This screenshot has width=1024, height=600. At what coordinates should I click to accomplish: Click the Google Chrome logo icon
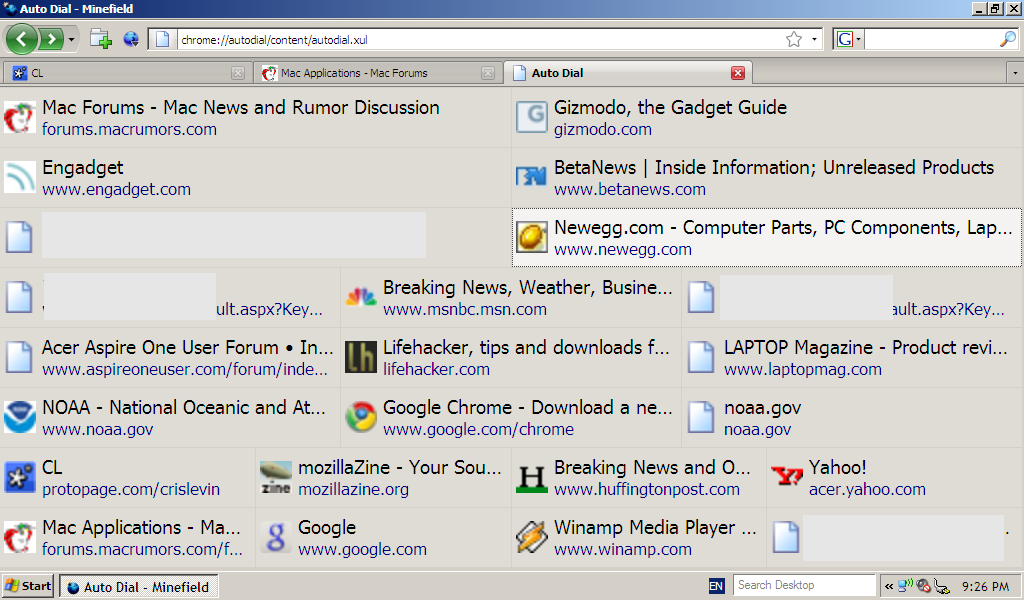pyautogui.click(x=360, y=417)
